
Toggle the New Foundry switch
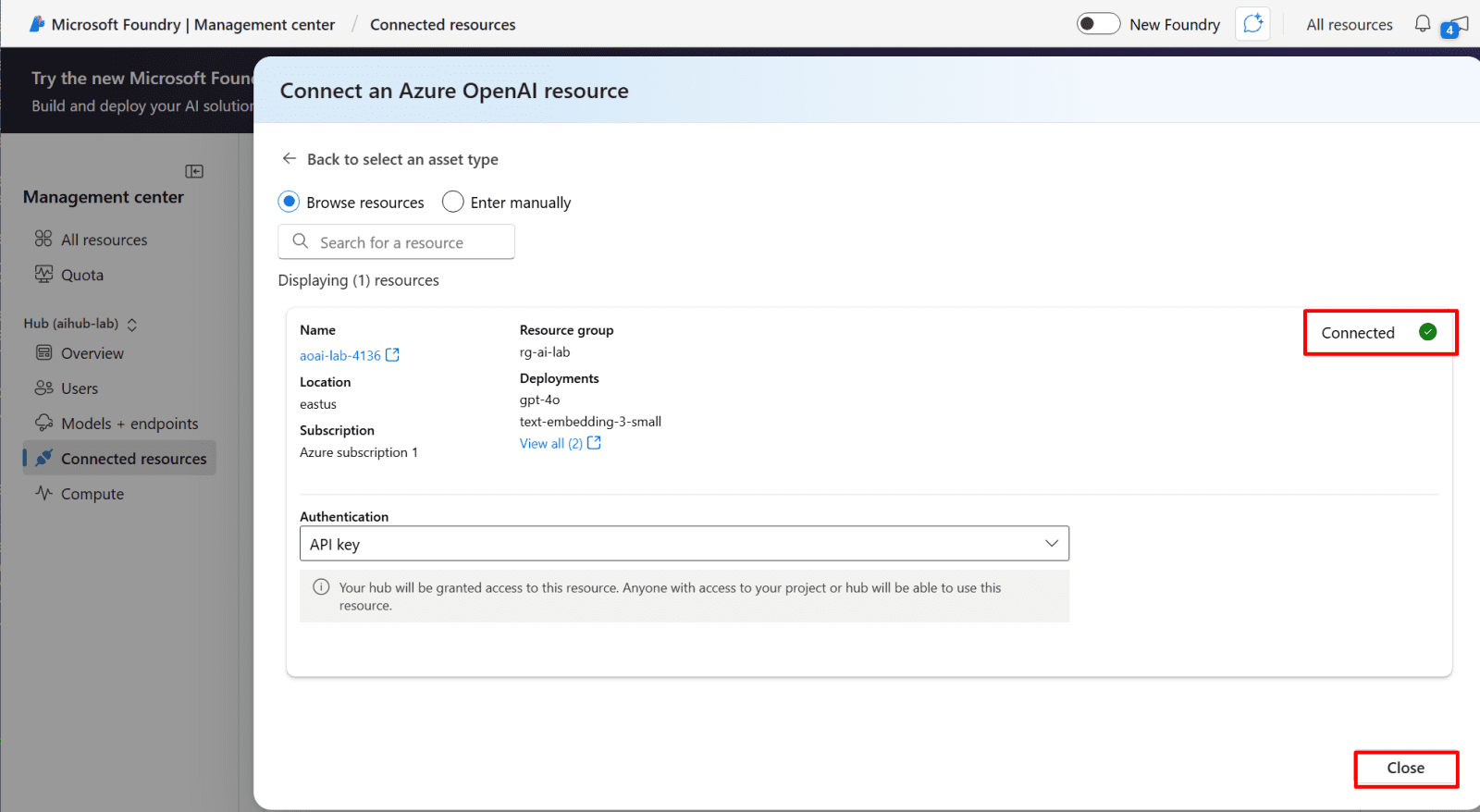[1098, 24]
